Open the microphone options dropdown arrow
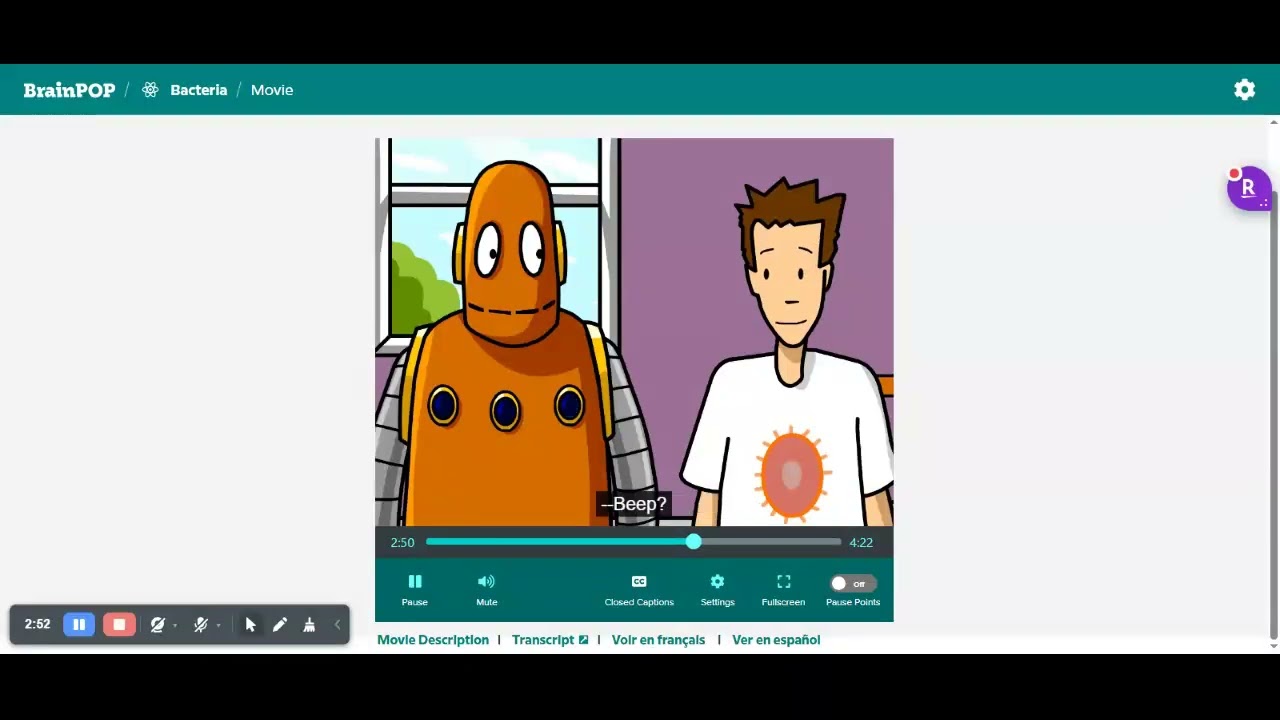This screenshot has width=1280, height=720. (x=218, y=626)
